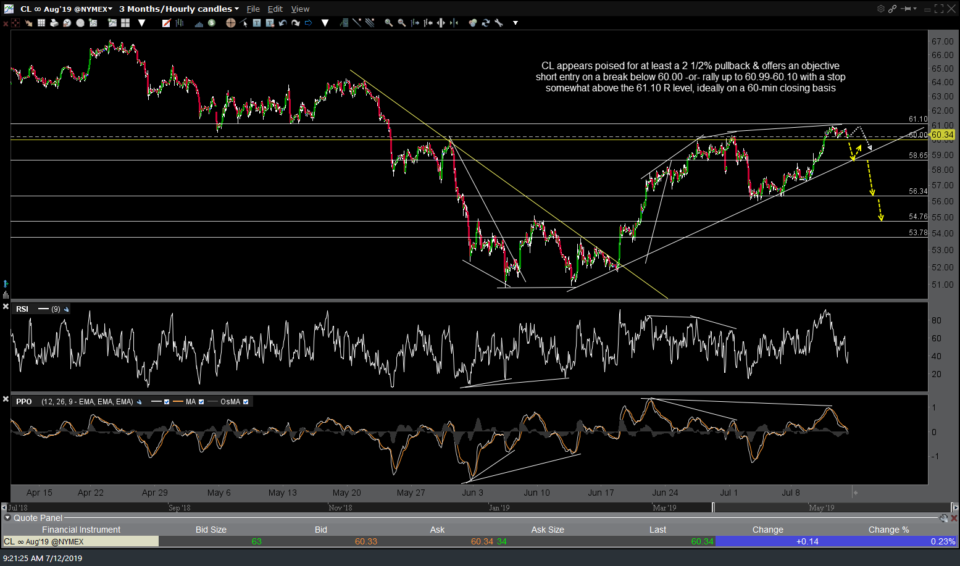The image size is (960, 566).
Task: Click the crosshair cursor tool icon
Action: 231,23
